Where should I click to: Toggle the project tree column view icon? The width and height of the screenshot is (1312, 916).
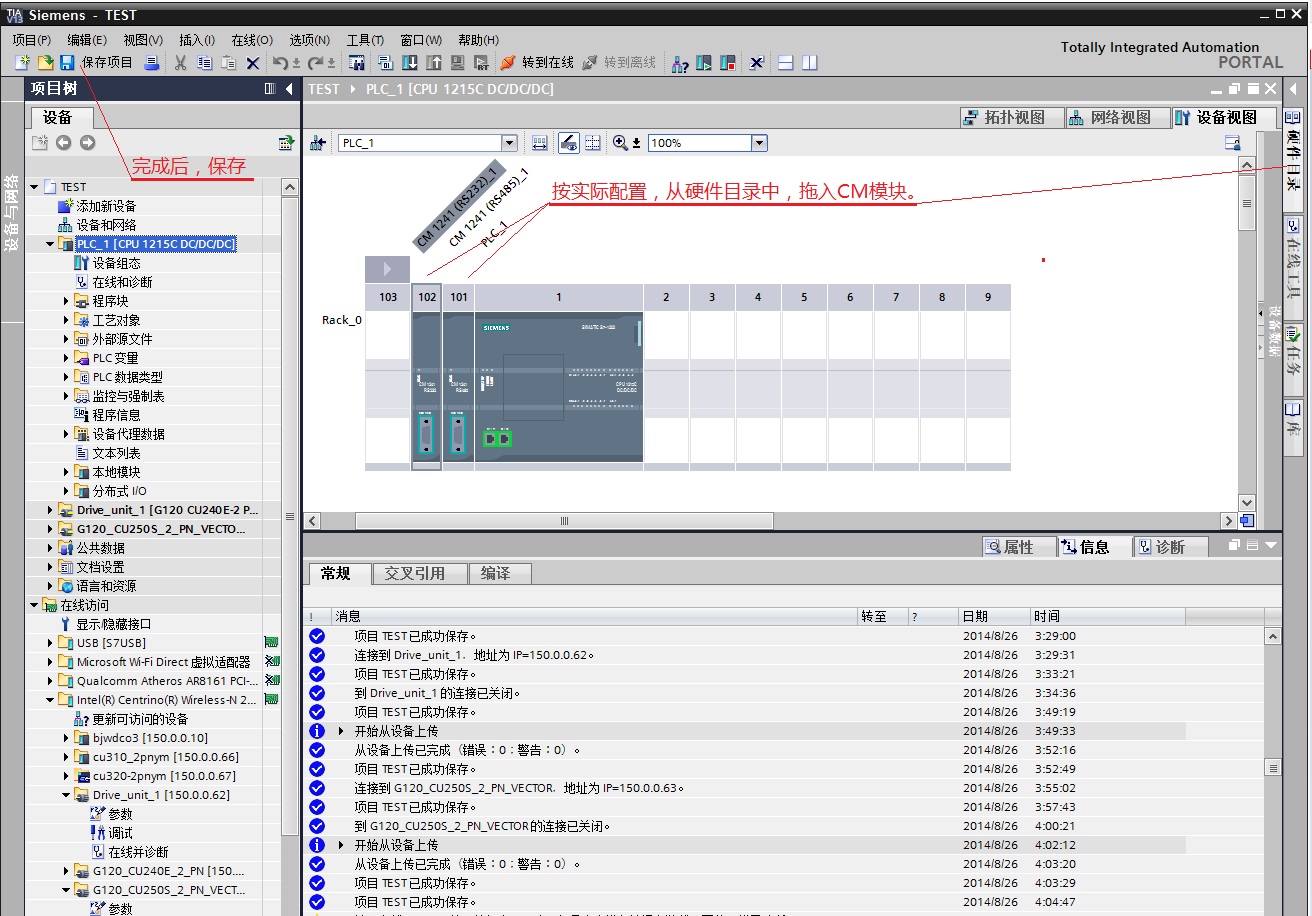tap(270, 89)
